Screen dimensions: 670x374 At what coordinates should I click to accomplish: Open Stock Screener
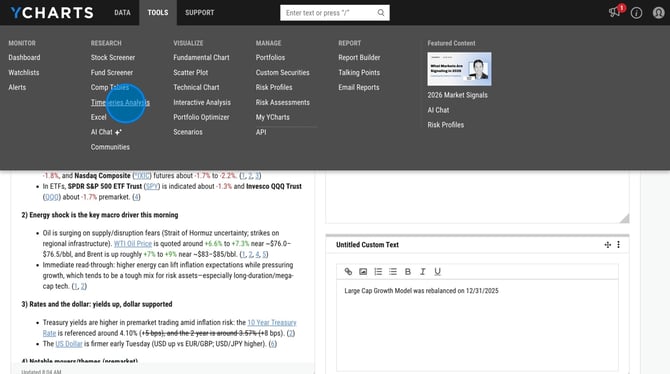[x=113, y=57]
